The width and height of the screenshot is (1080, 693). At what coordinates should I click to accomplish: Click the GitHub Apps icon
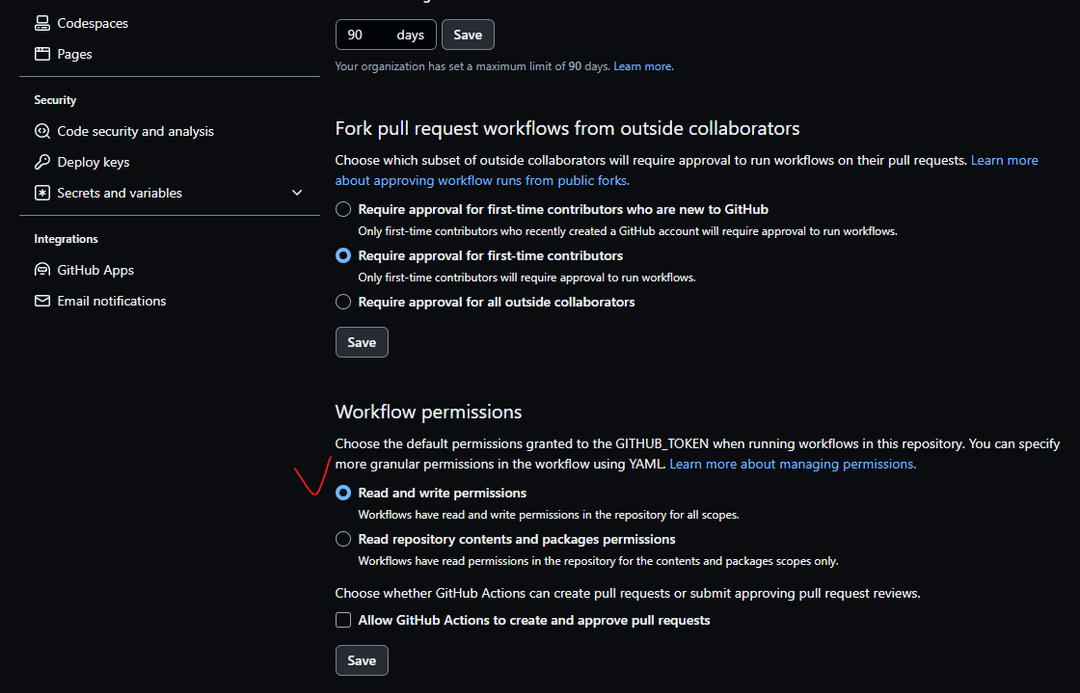42,270
